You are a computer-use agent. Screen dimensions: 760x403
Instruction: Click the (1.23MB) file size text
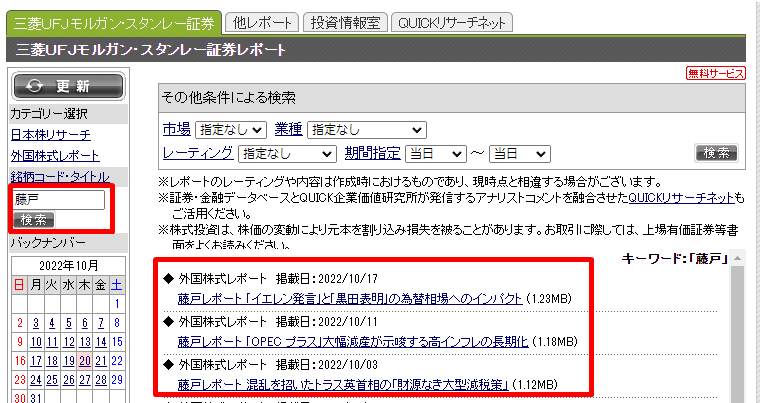549,299
